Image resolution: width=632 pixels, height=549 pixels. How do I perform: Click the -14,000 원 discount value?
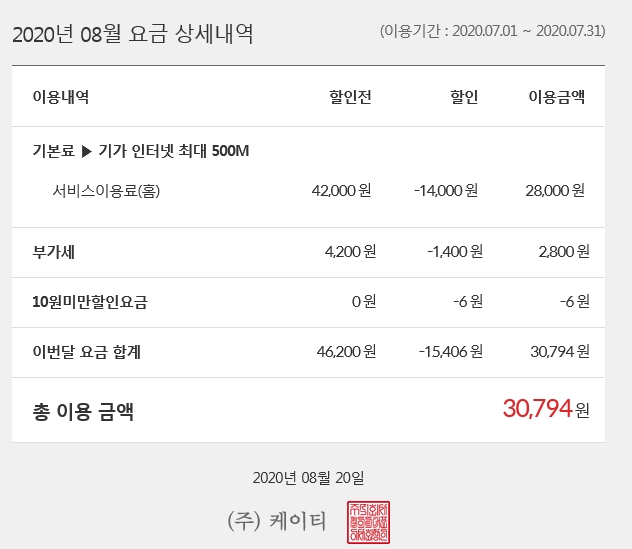446,191
